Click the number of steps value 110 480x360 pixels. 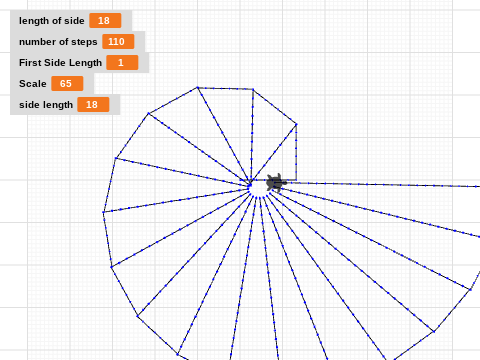(118, 42)
